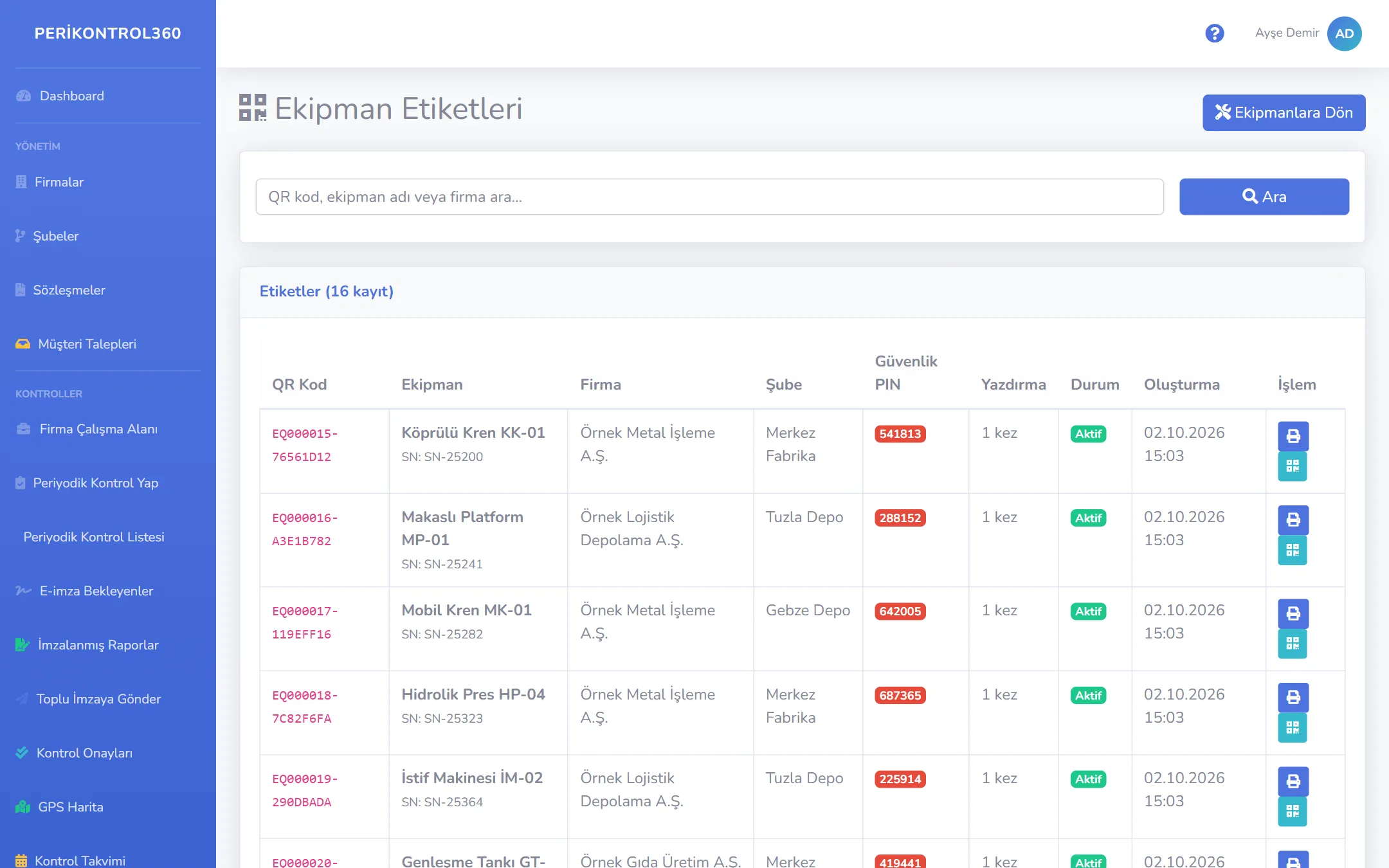
Task: Open Kontrol Takvimi in the sidebar
Action: pos(107,860)
